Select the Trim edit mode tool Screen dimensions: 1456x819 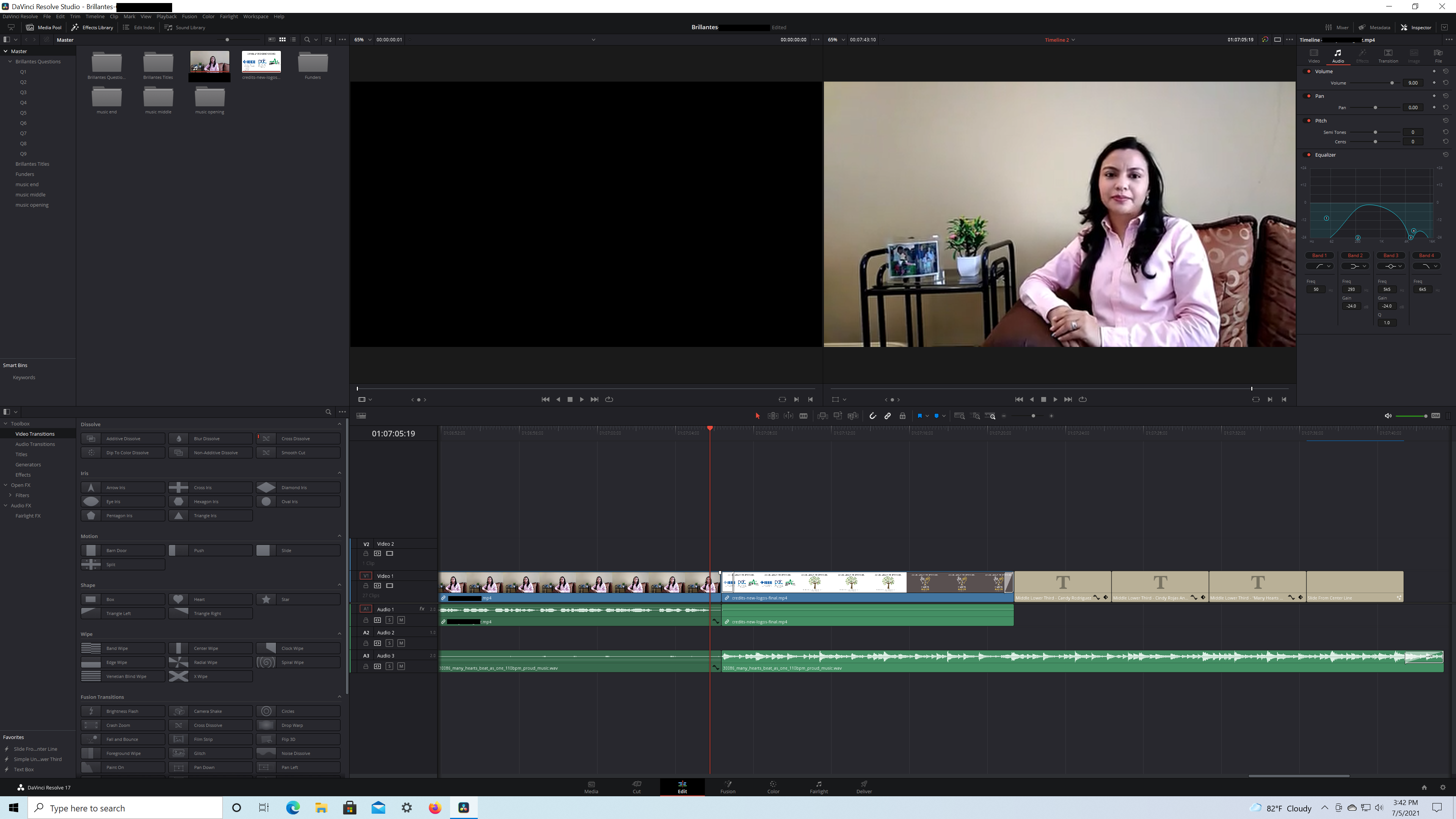point(773,416)
